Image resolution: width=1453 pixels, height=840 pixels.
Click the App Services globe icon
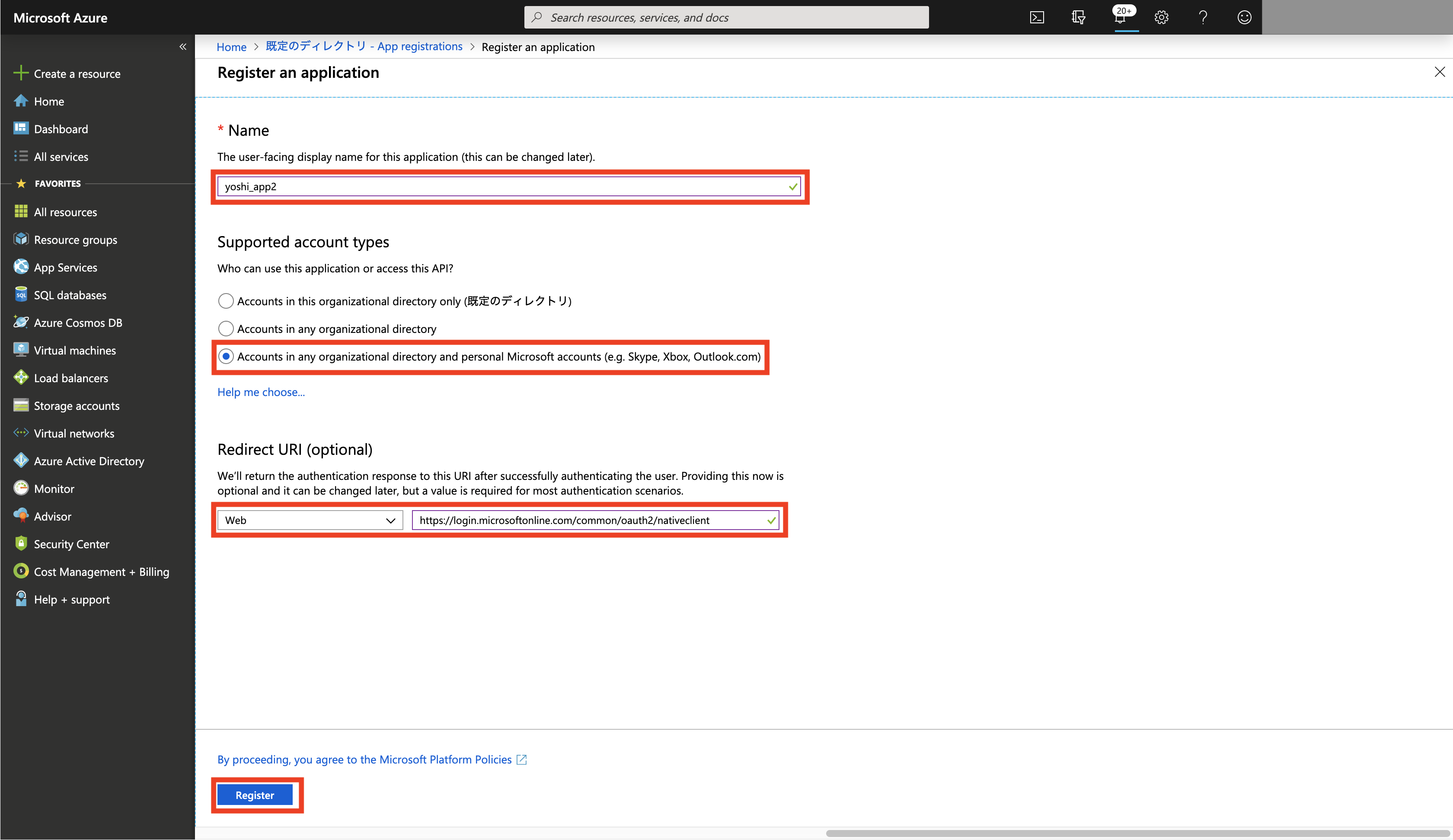[21, 266]
